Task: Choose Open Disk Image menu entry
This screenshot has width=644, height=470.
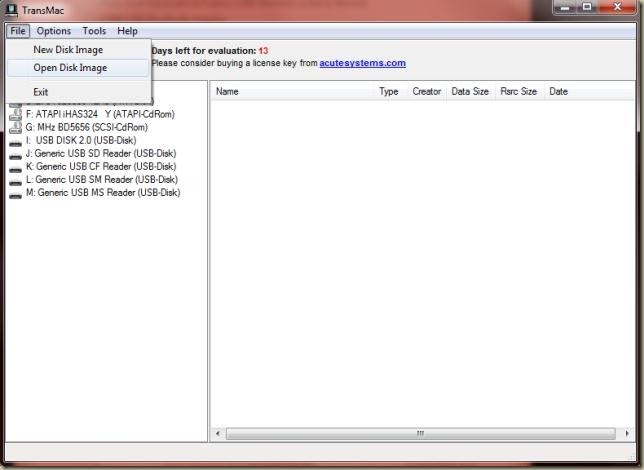Action: [x=78, y=68]
